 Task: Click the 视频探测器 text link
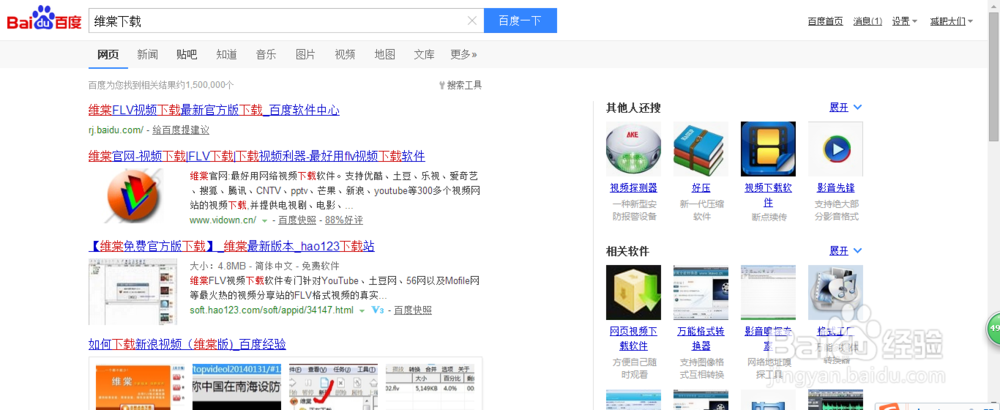pyautogui.click(x=633, y=188)
